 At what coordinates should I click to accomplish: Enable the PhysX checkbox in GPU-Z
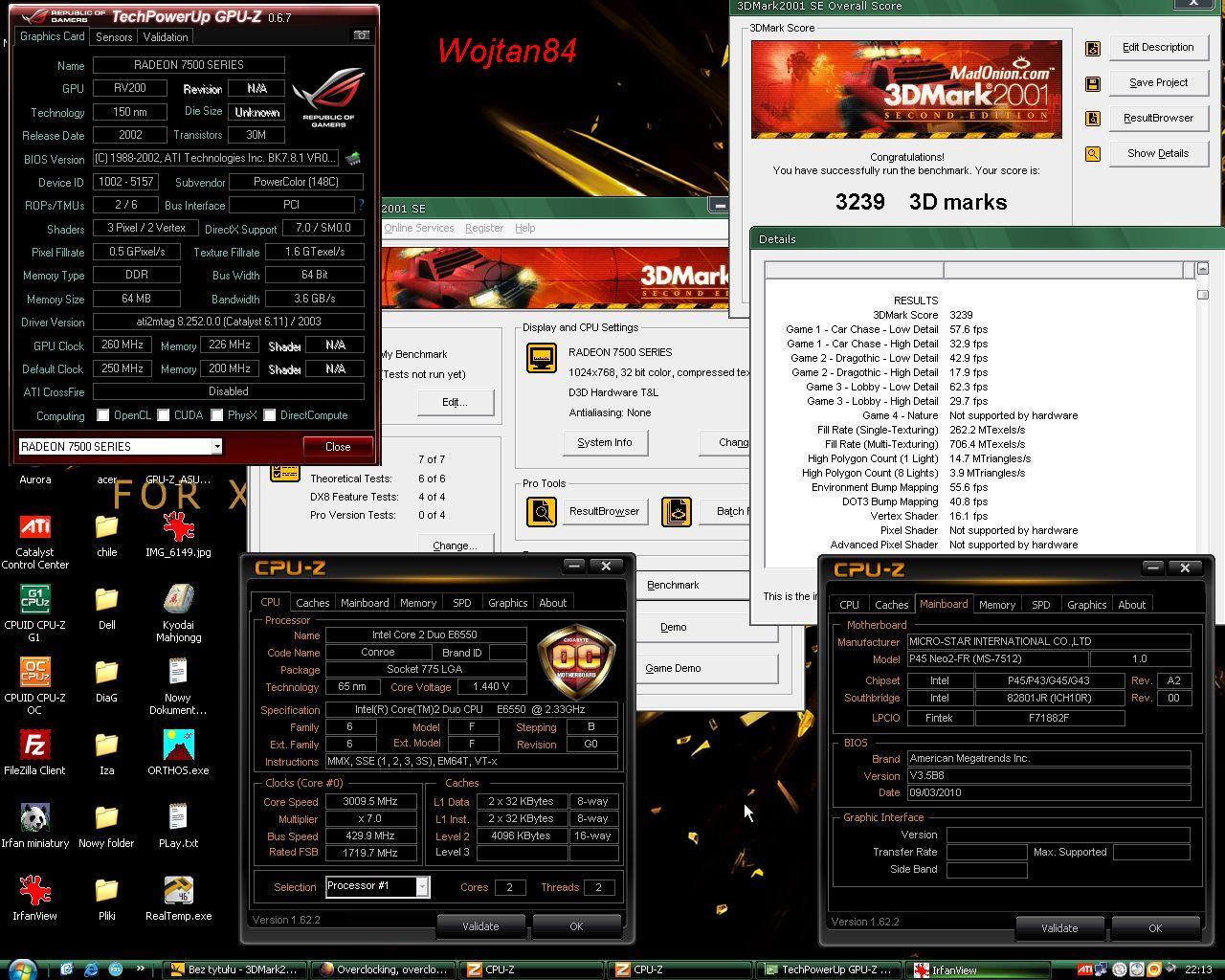pos(217,415)
